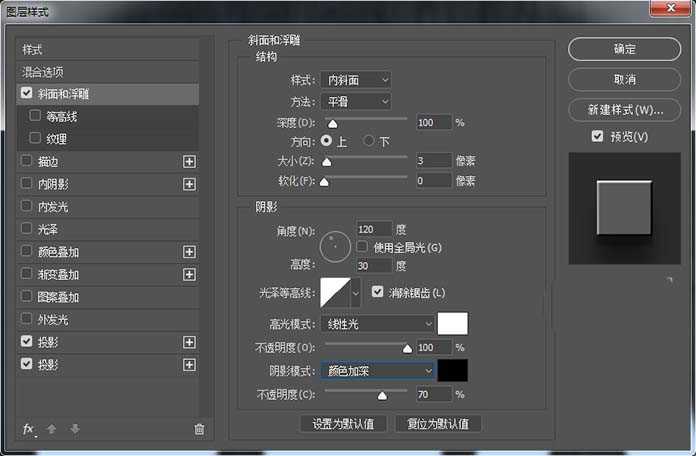Uncheck the 消除锯齿 option
Screen dimensions: 696x456
tap(377, 292)
